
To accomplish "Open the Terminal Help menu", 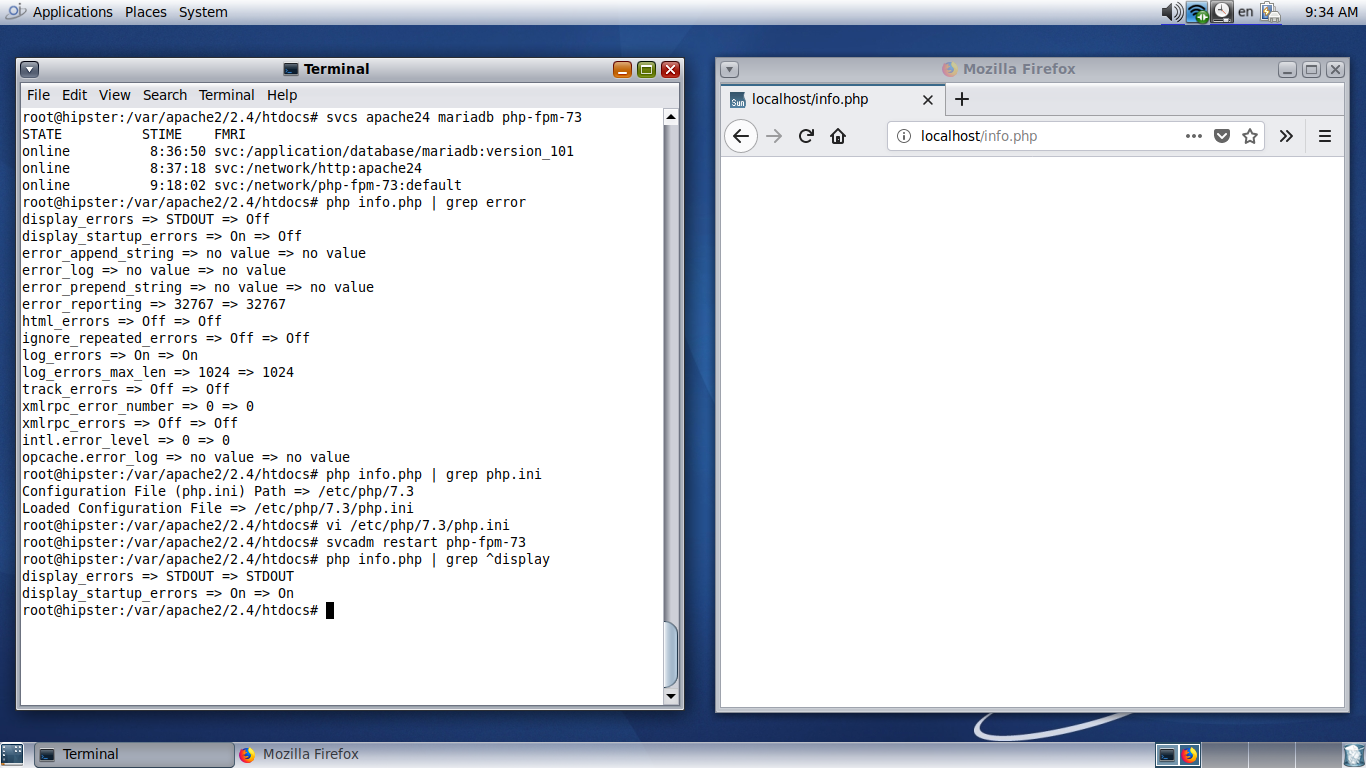I will 282,95.
